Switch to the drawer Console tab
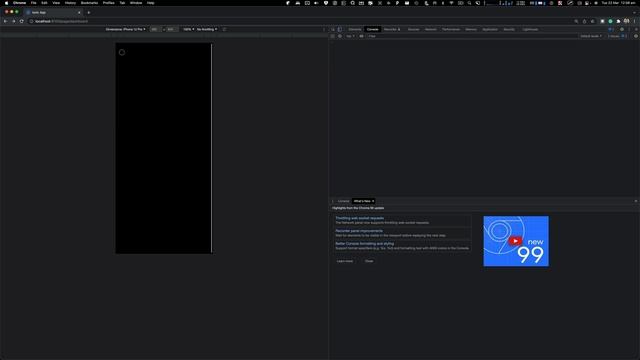640x360 pixels. [x=343, y=201]
